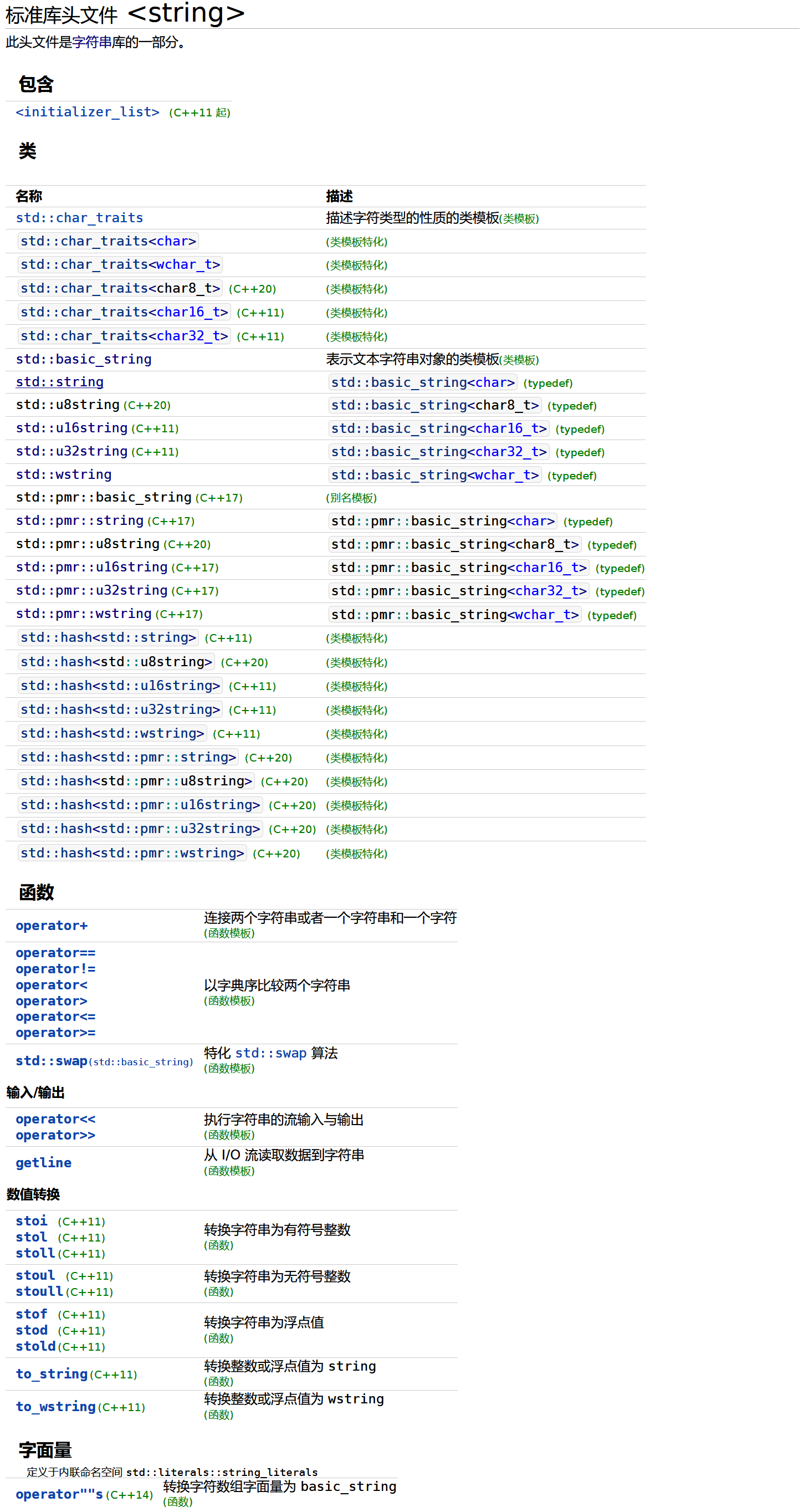Open std::swap link in description column

271,1054
